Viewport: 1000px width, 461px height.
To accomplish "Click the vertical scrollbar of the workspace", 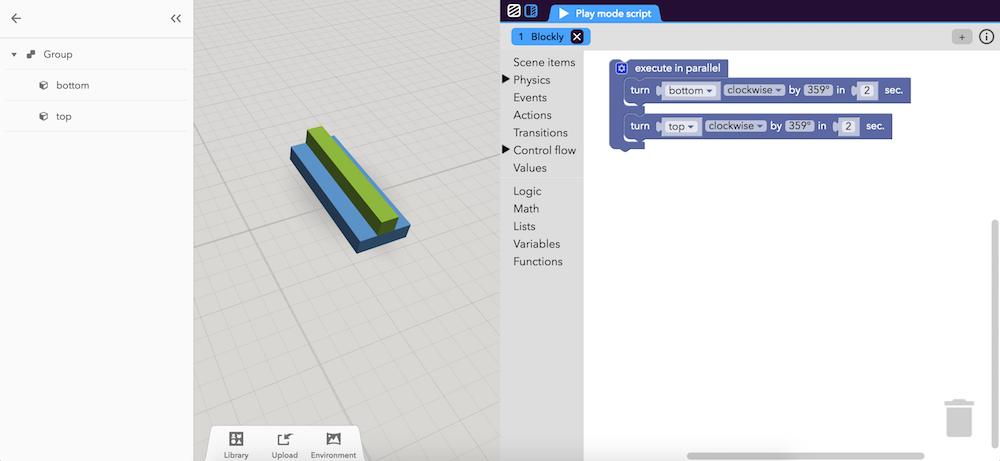I will 995,333.
